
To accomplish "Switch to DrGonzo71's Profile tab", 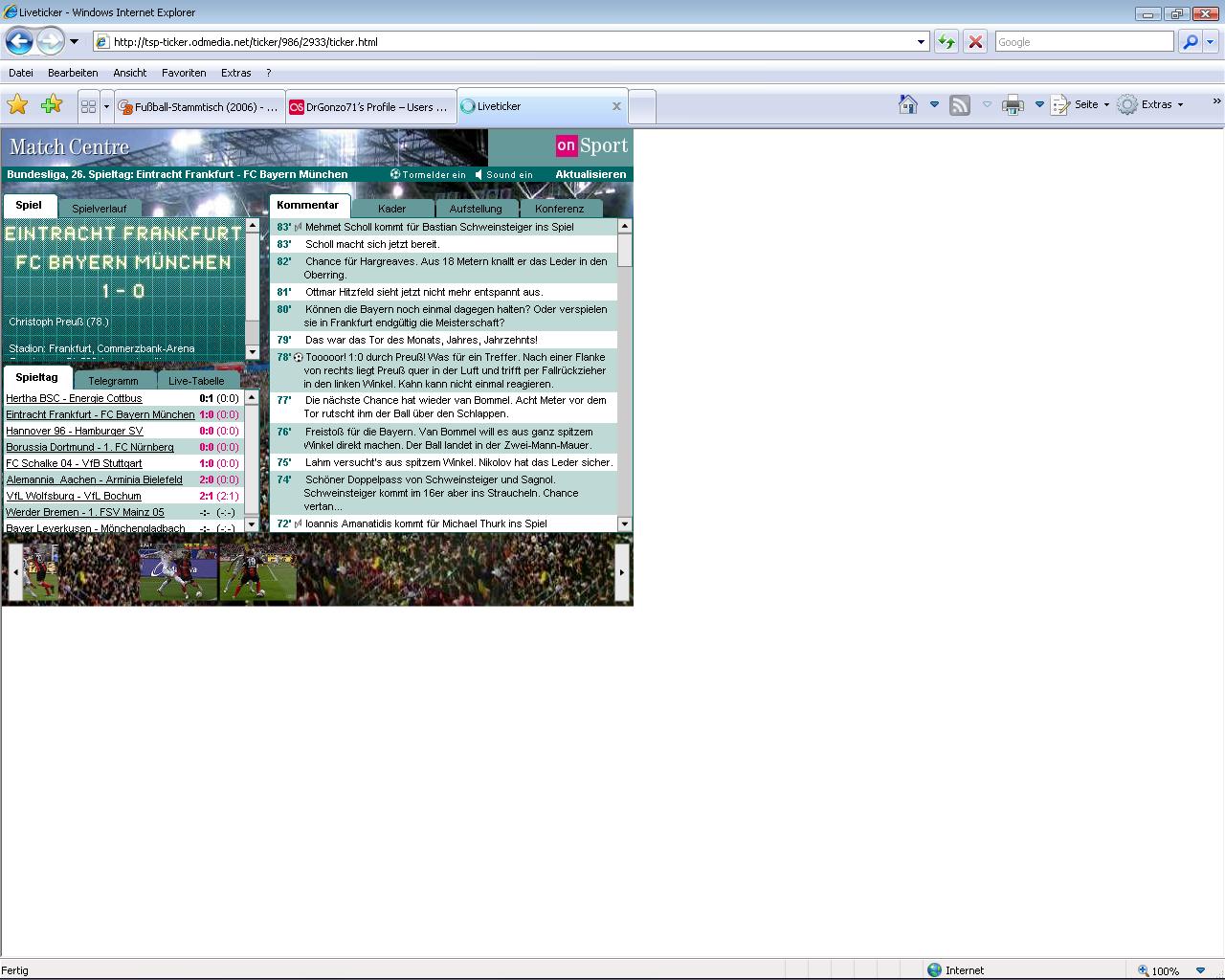I will tap(370, 106).
